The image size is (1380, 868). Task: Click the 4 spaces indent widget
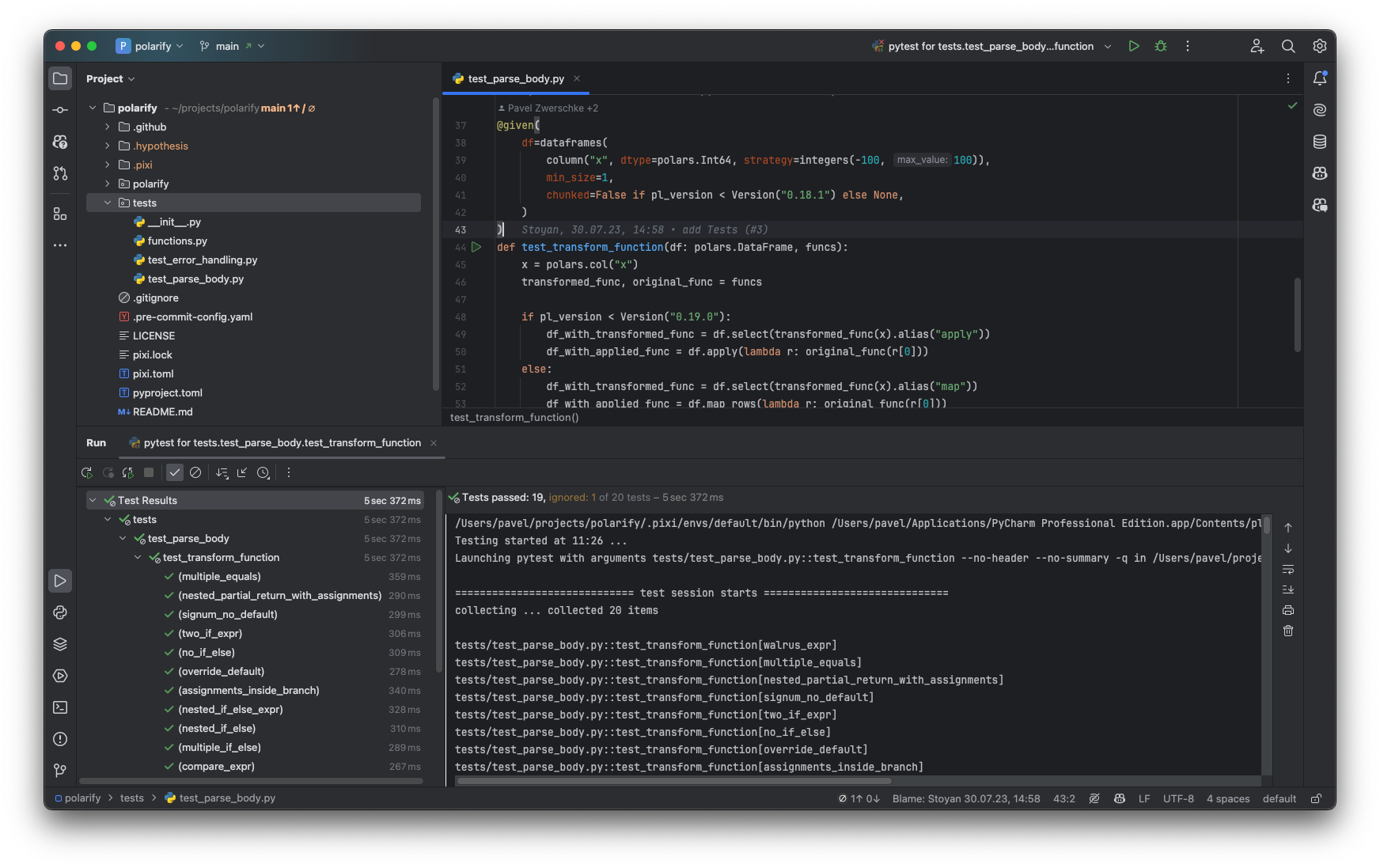[1228, 798]
